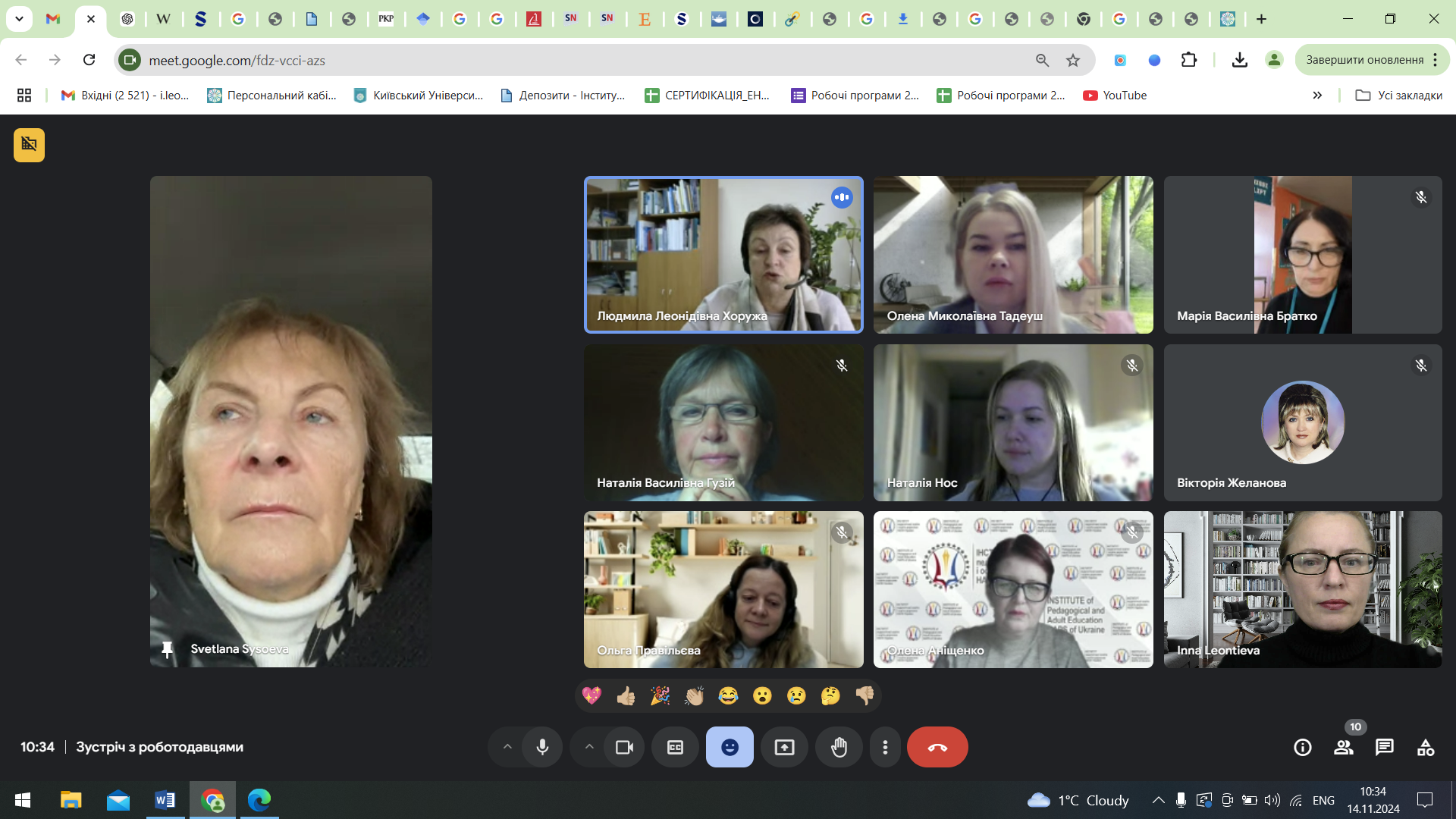This screenshot has width=1456, height=819.
Task: Expand audio settings arrow beside microphone
Action: pos(507,747)
